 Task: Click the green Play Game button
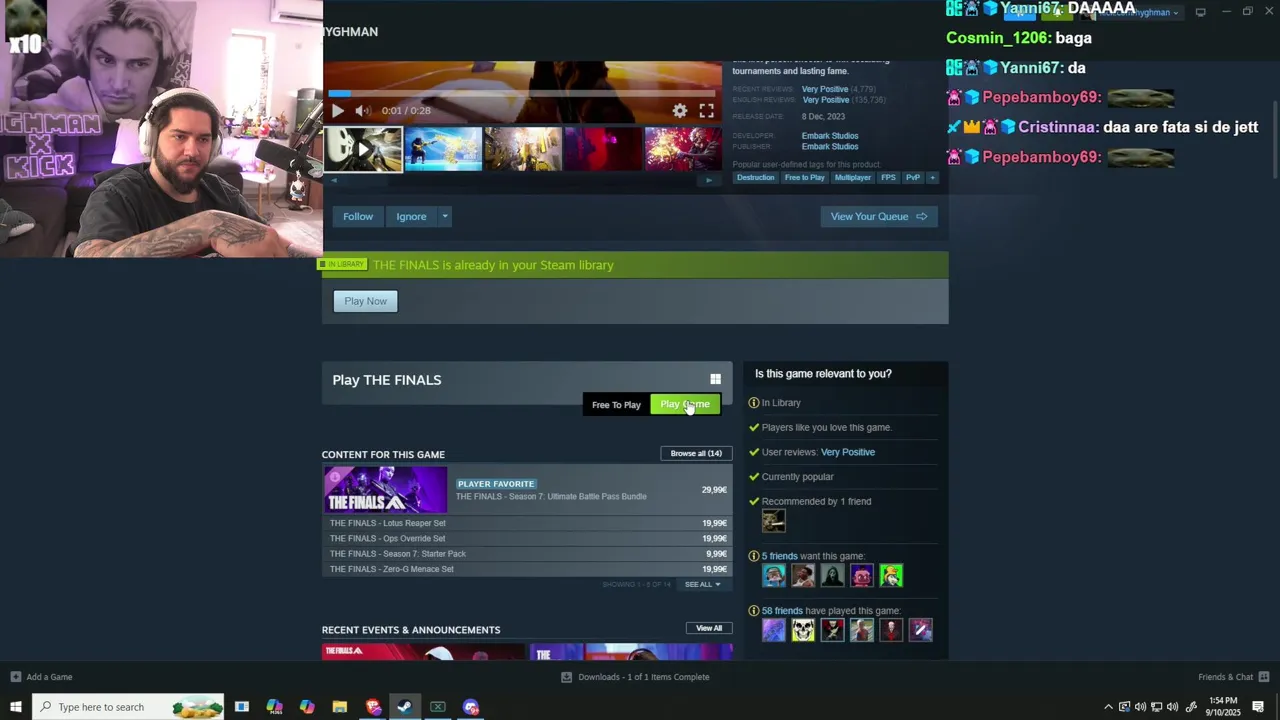tap(685, 404)
